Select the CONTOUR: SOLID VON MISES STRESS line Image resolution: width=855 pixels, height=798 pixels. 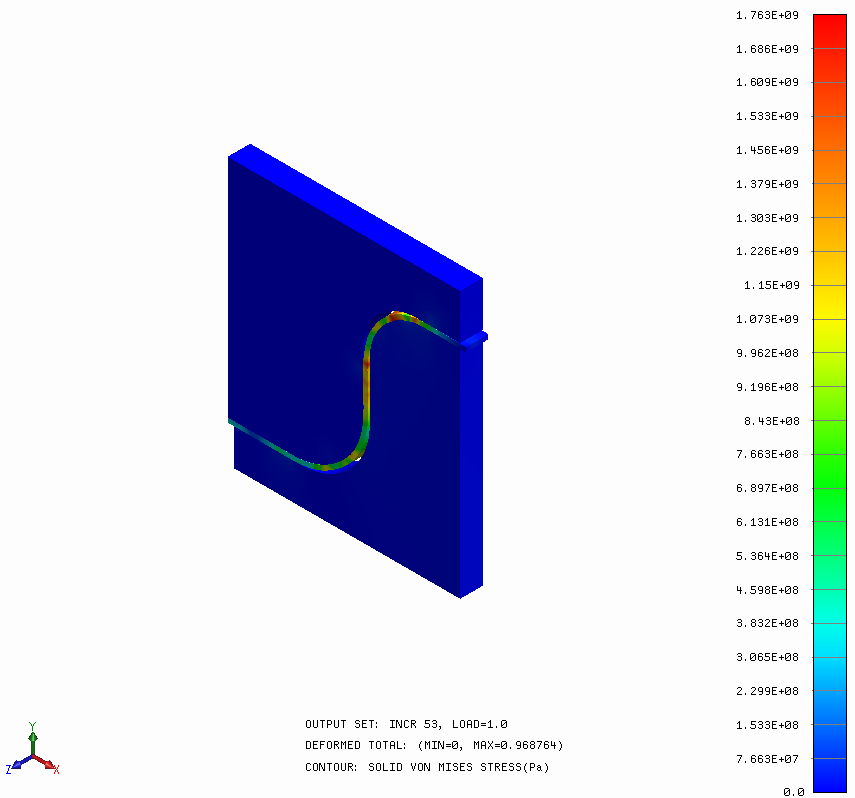click(427, 767)
